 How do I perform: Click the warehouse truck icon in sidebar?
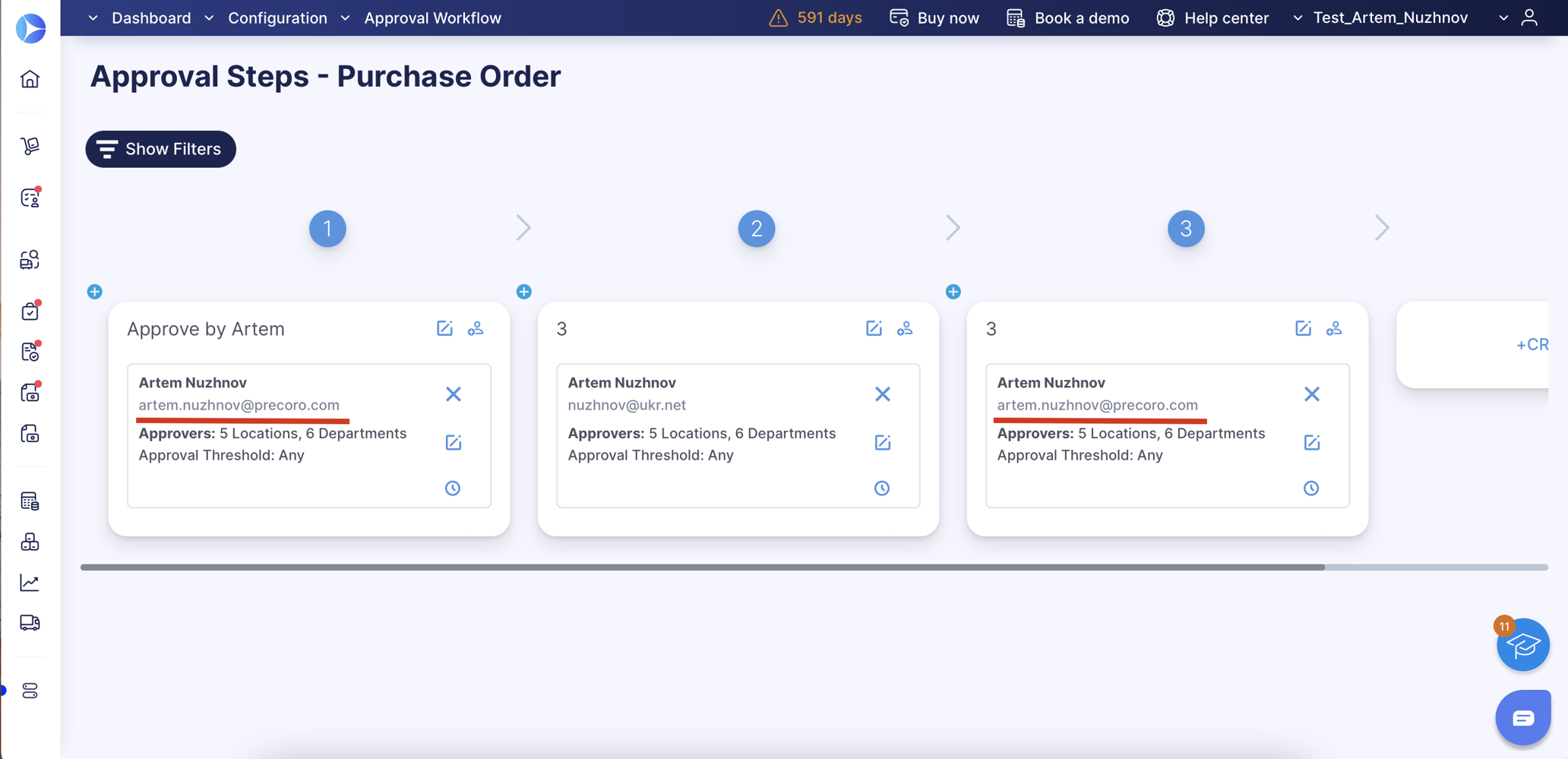click(x=30, y=623)
